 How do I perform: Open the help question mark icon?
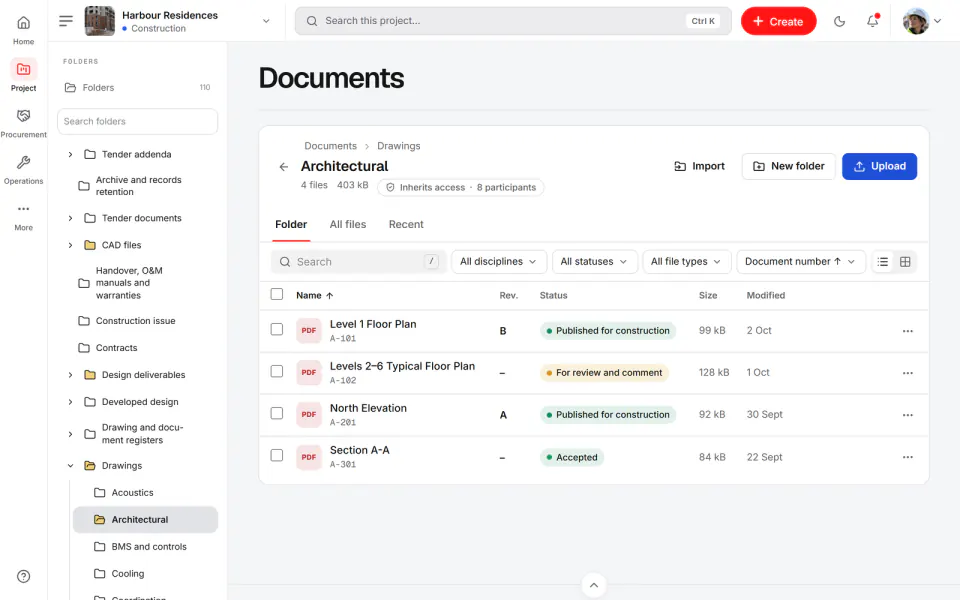[x=23, y=576]
